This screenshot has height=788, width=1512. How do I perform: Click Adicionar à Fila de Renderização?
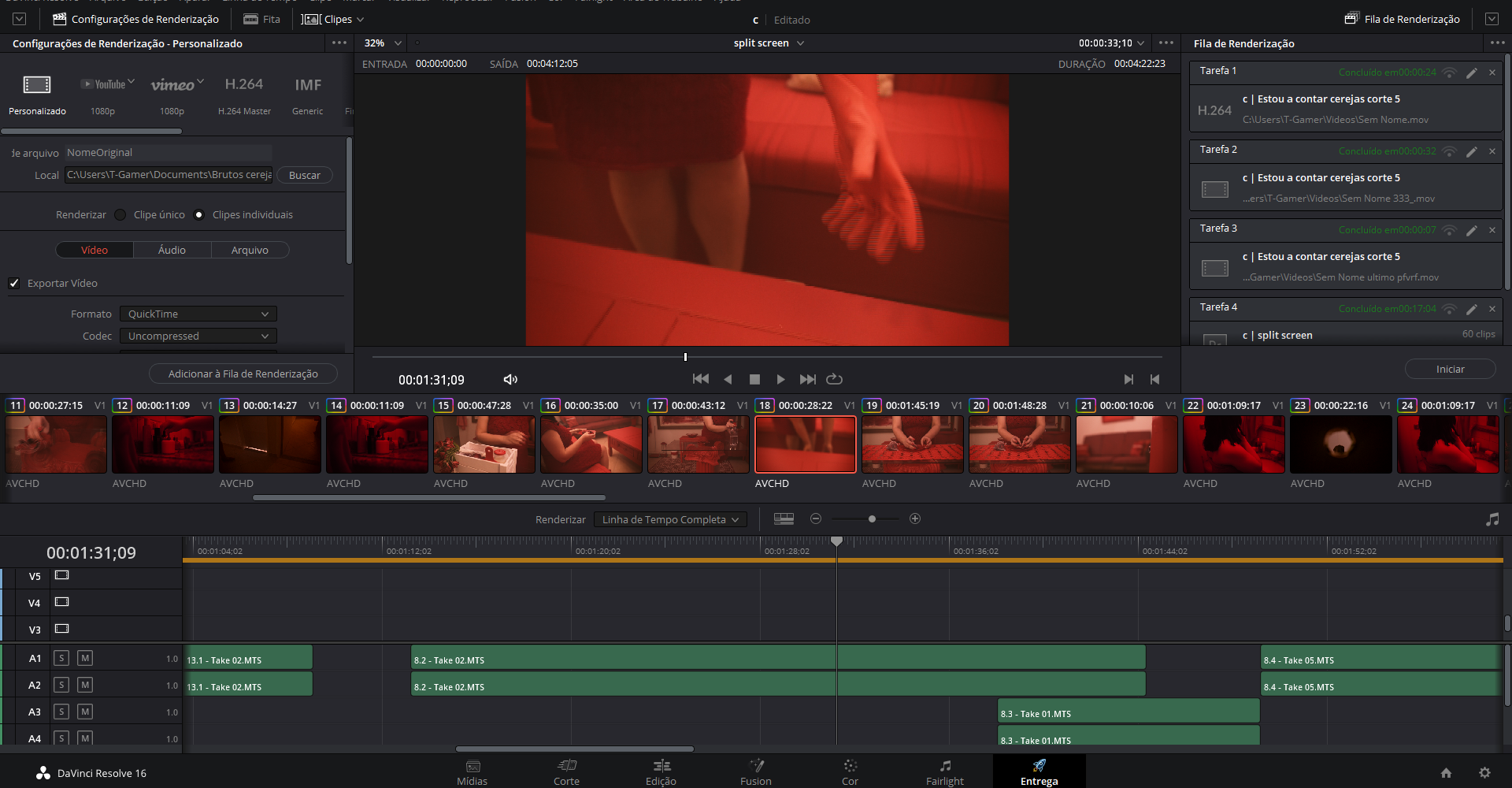click(243, 374)
